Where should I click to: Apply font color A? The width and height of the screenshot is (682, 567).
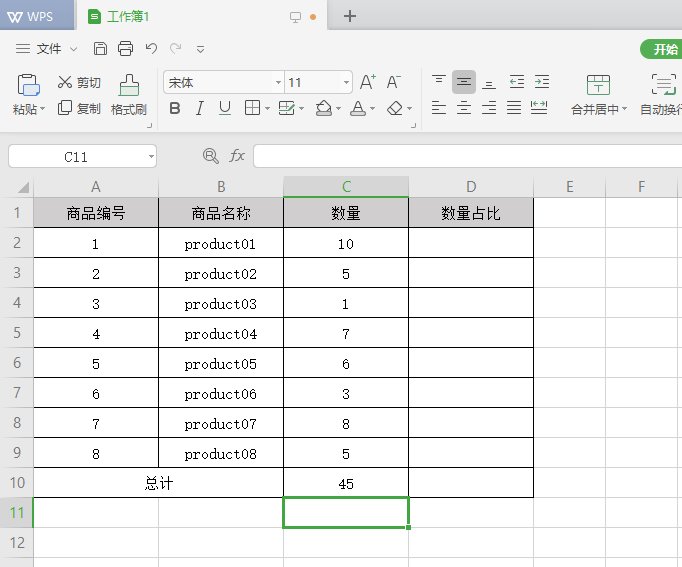pos(358,108)
